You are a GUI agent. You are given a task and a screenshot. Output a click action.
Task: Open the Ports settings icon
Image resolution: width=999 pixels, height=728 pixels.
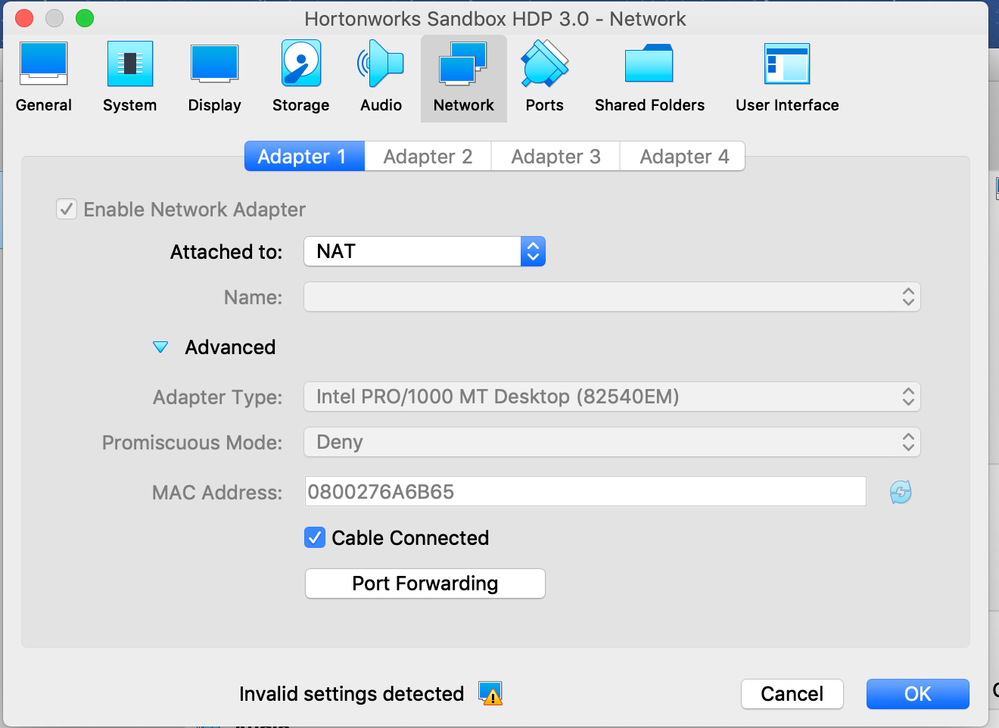(544, 77)
